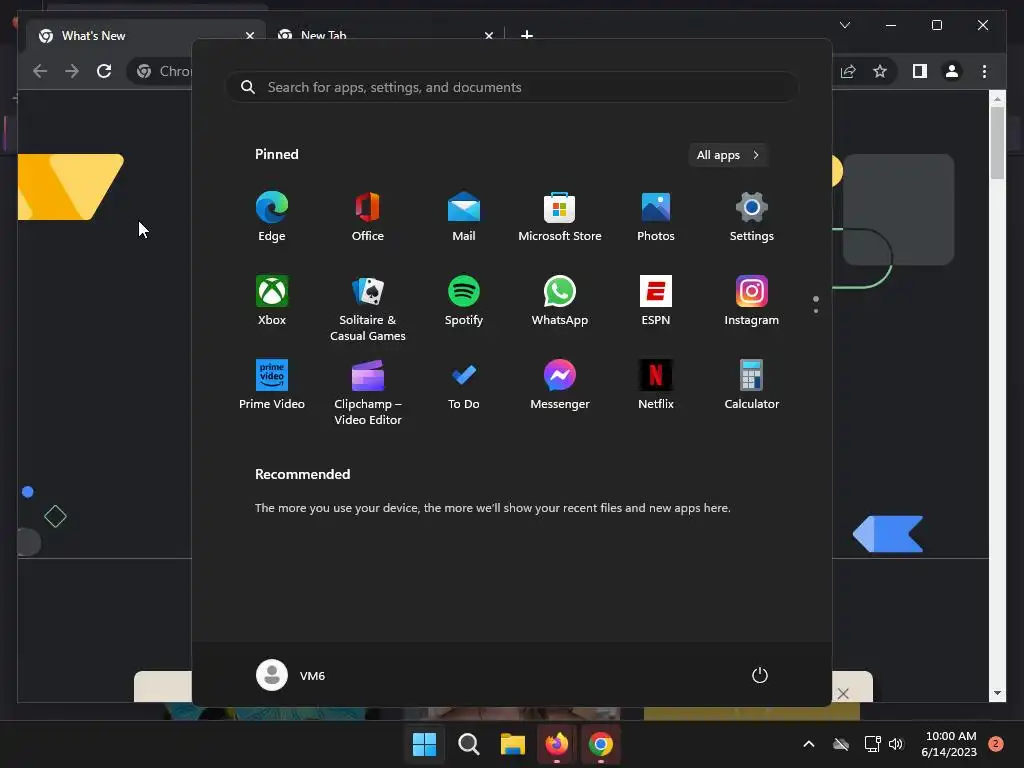Open Prime Video
The height and width of the screenshot is (768, 1024).
(x=272, y=385)
